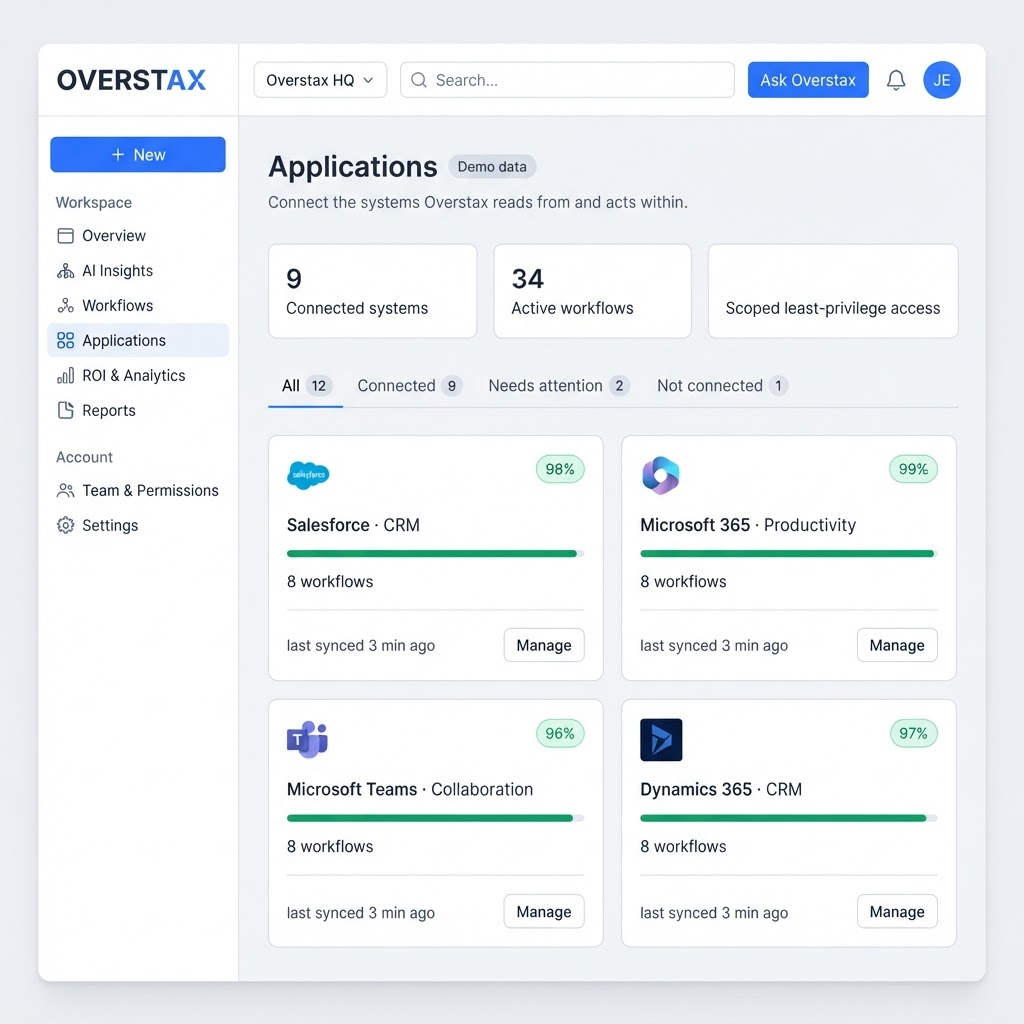Open ROI & Analytics in the sidebar
Screen dimensions: 1024x1024
click(x=138, y=376)
